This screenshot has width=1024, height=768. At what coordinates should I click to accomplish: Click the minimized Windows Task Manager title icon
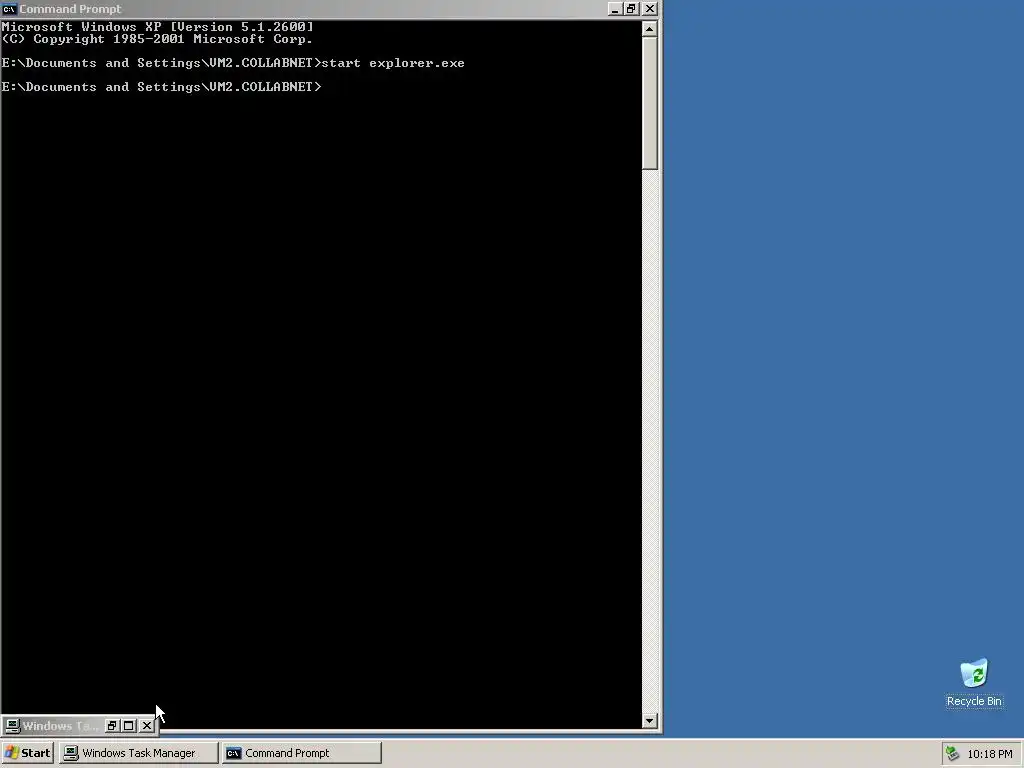click(12, 726)
